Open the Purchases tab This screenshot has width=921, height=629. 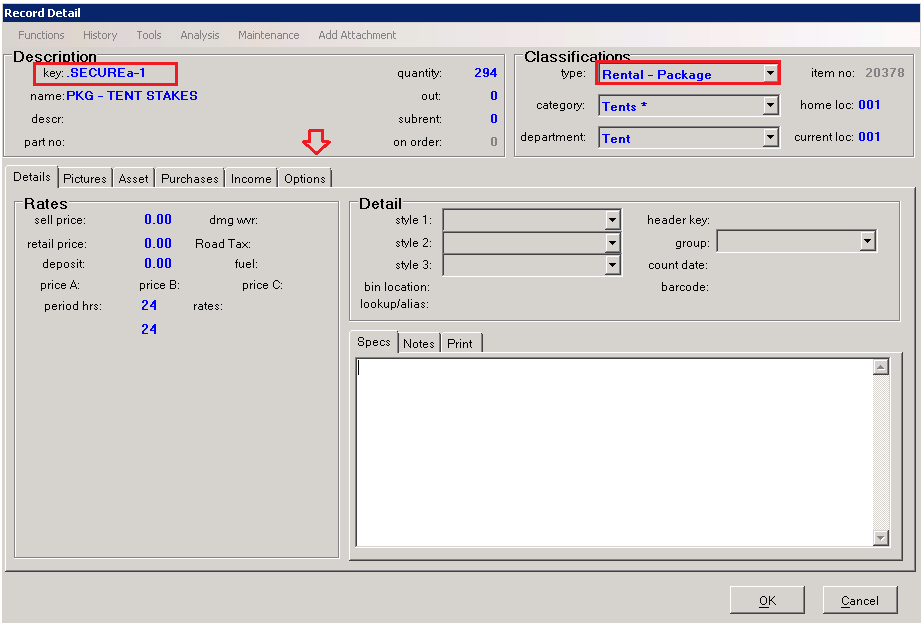point(190,179)
